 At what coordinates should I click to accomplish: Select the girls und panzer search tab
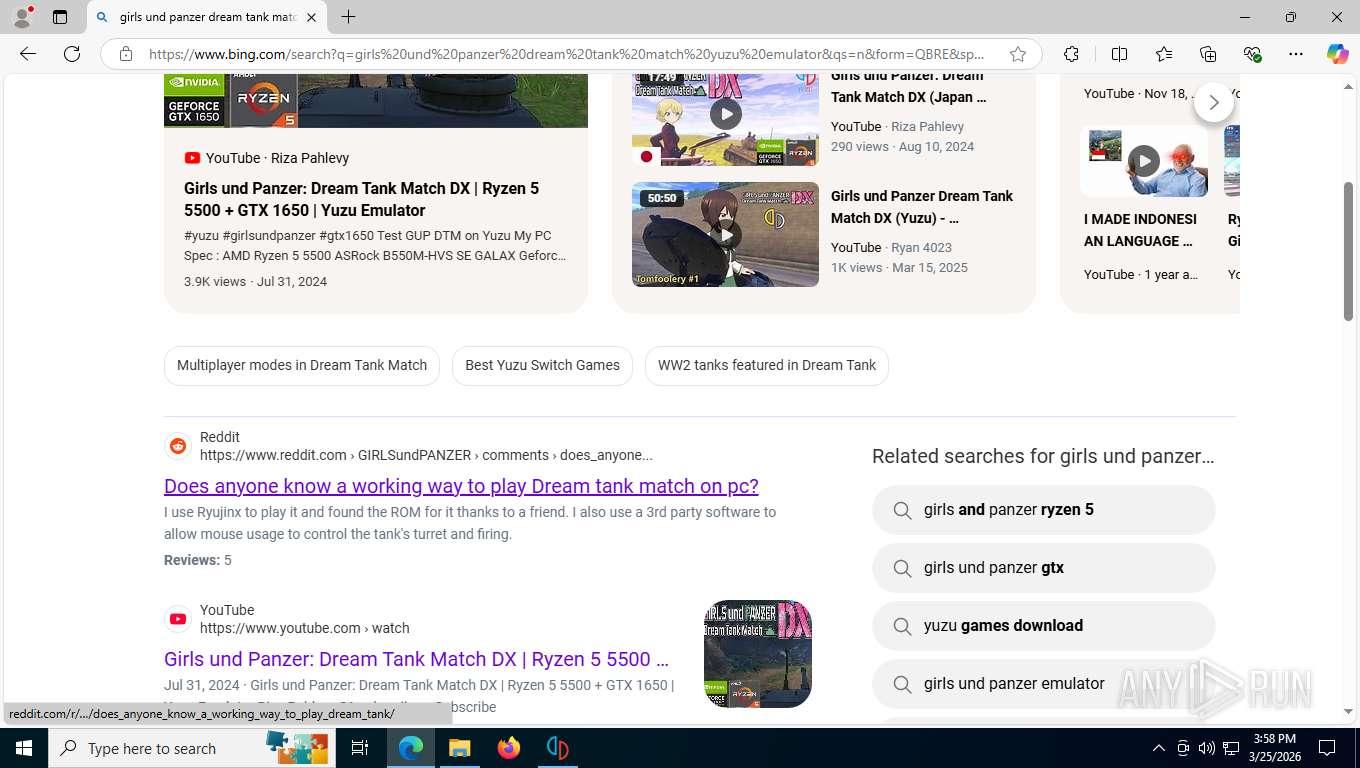[206, 17]
